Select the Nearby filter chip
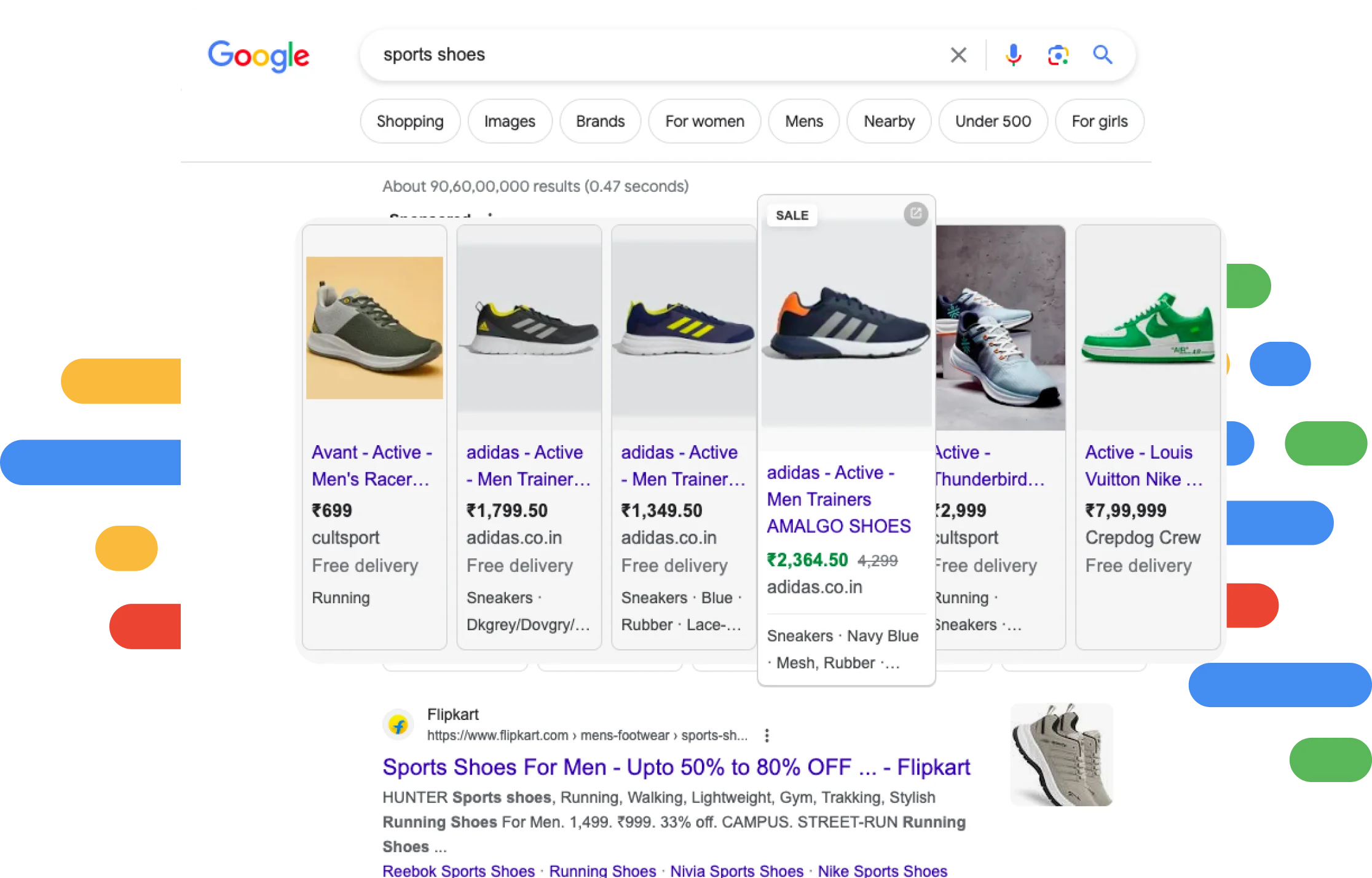 click(x=889, y=121)
